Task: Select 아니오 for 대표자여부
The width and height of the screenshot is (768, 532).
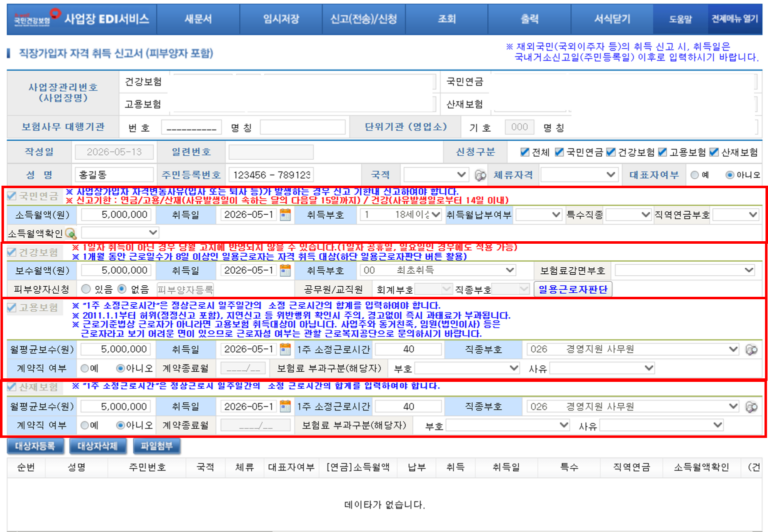Action: click(730, 175)
